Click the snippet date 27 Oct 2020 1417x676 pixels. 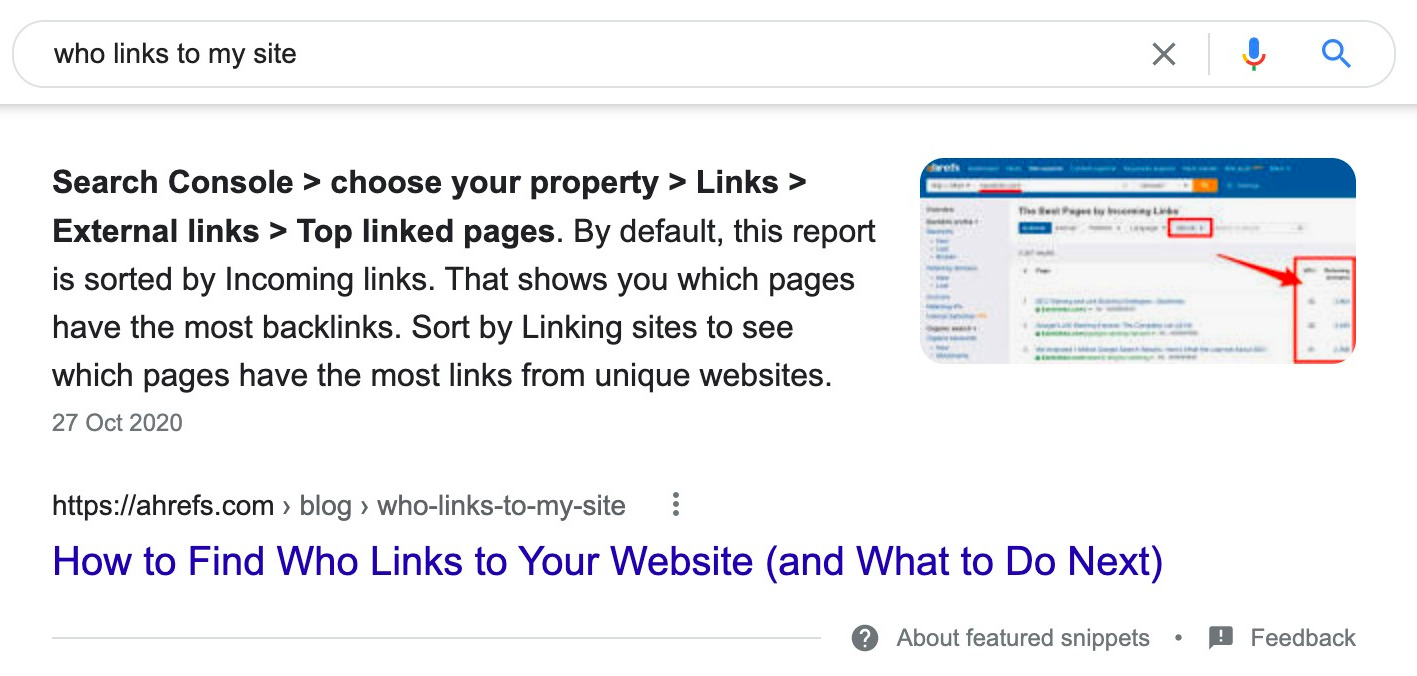[x=117, y=422]
